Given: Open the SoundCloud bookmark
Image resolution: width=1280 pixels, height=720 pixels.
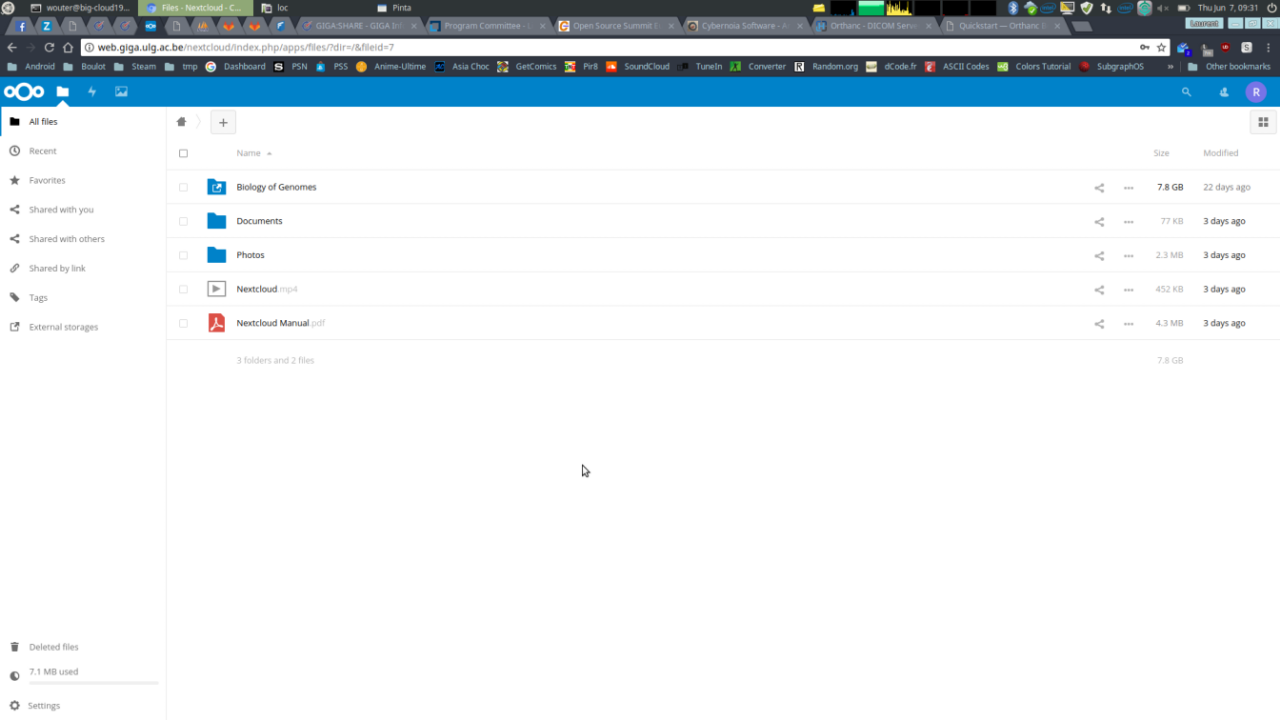Looking at the screenshot, I should pos(637,67).
